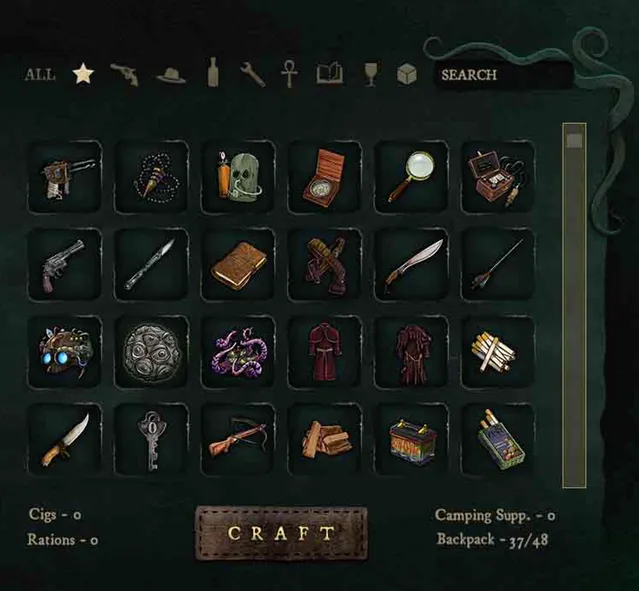Select the purple tentacles item

click(x=238, y=353)
